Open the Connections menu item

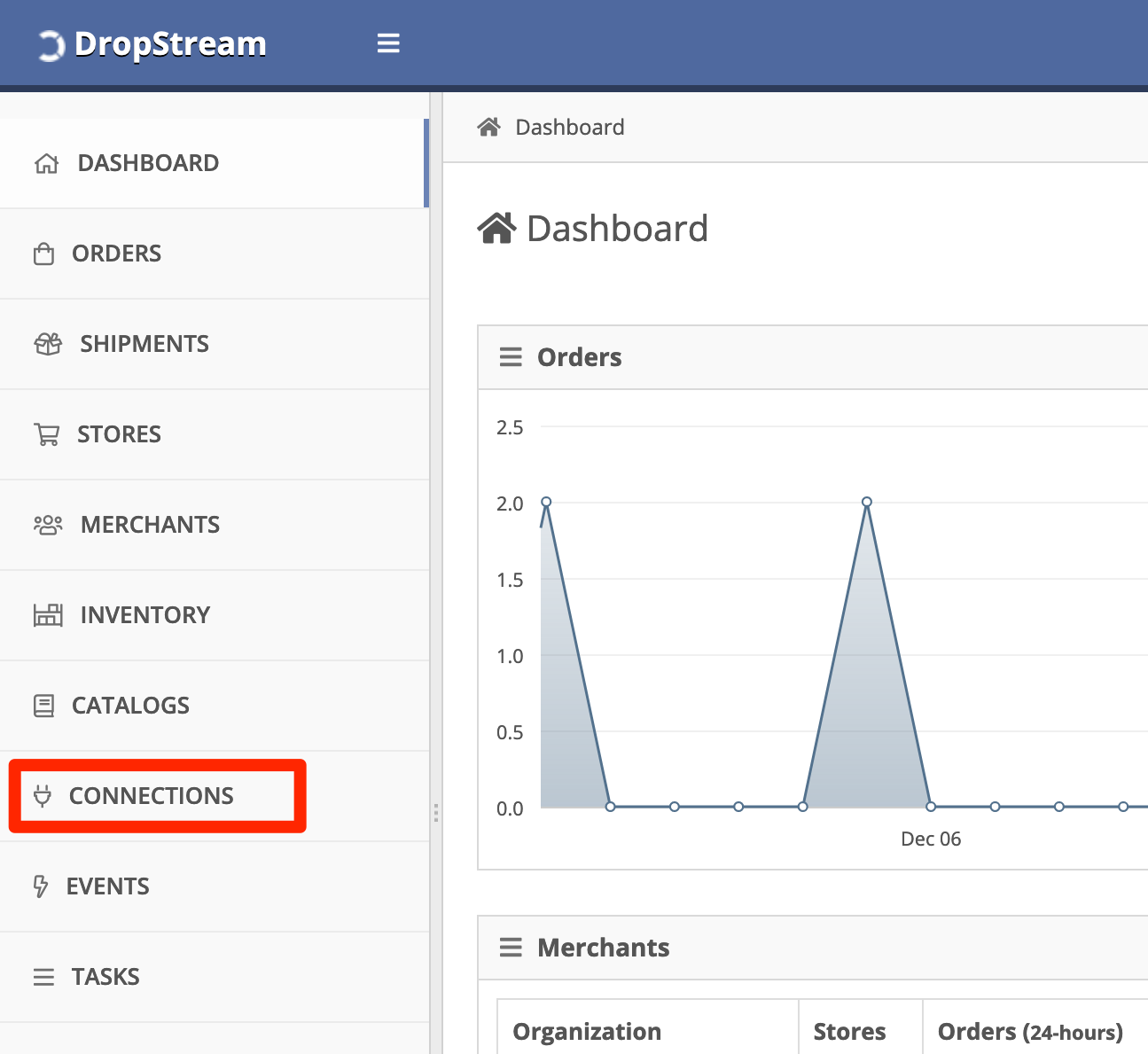pos(151,796)
